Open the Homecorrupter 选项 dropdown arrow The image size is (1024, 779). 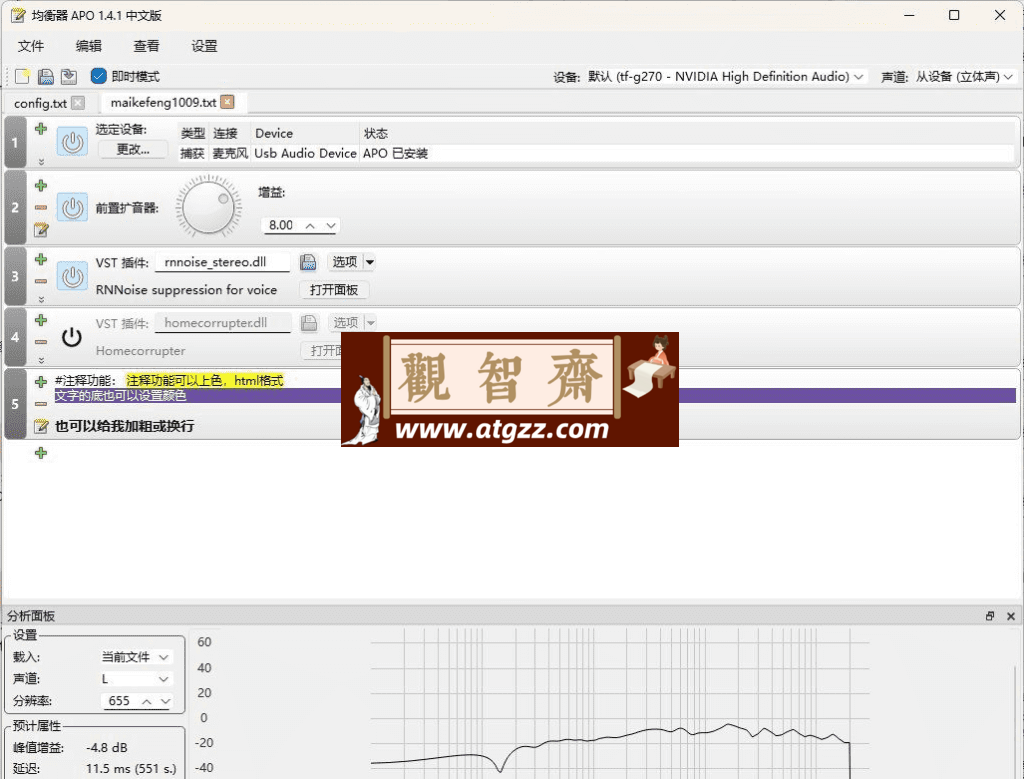coord(370,323)
